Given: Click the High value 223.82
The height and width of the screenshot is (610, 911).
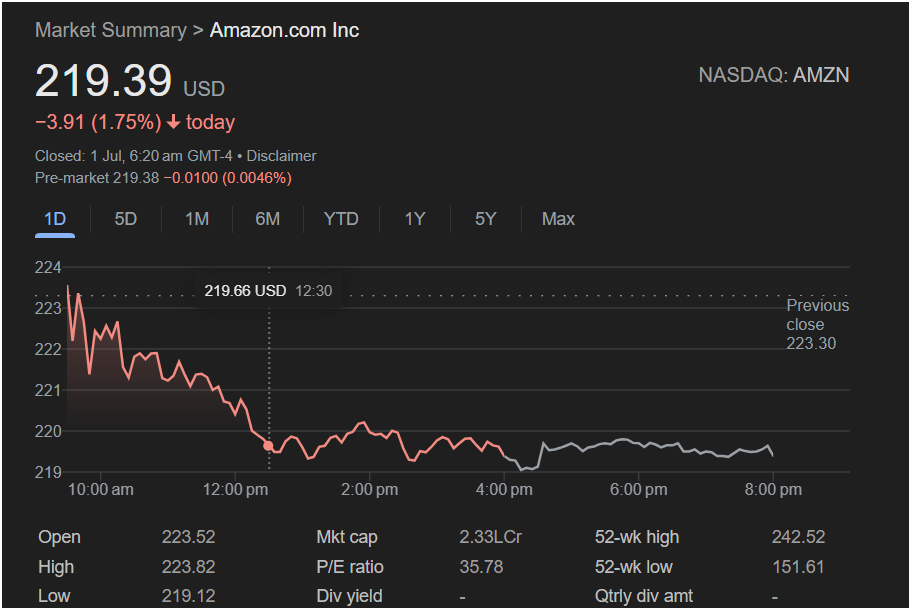Looking at the screenshot, I should click(188, 566).
